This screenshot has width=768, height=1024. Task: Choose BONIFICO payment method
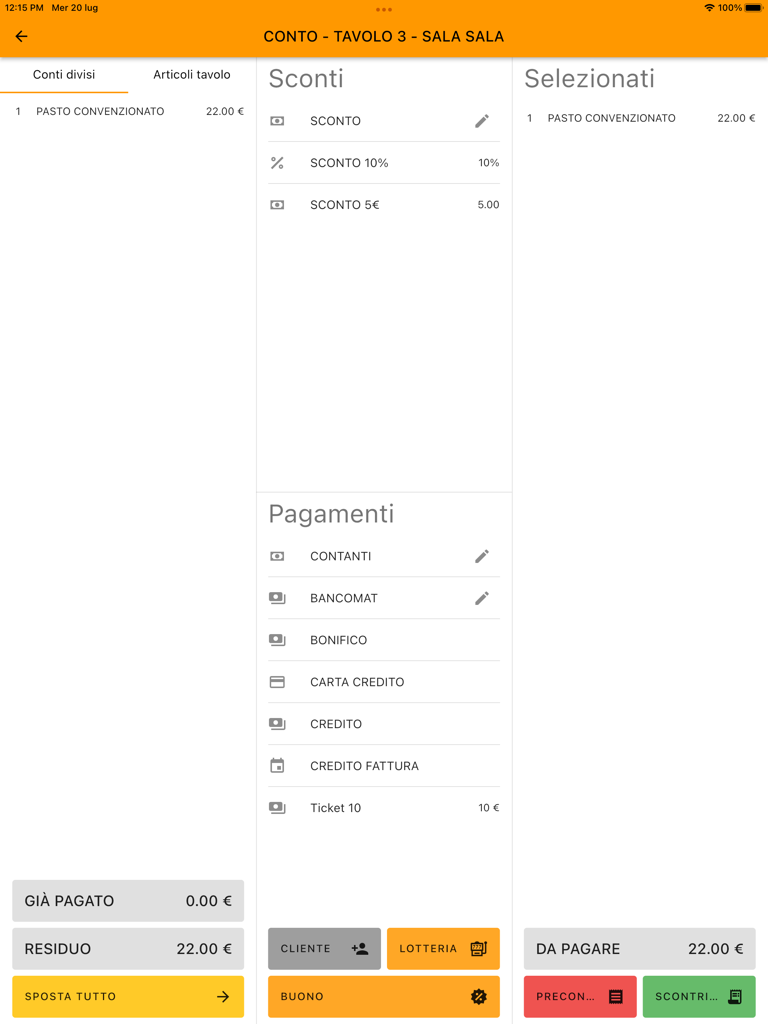point(384,640)
